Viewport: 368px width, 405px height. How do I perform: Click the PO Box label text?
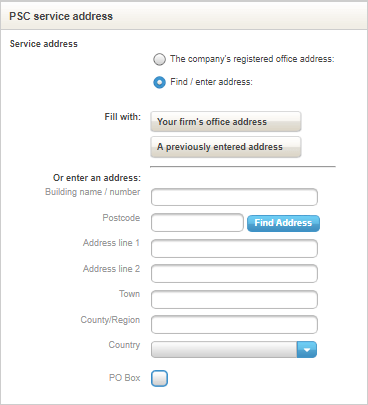[124, 378]
